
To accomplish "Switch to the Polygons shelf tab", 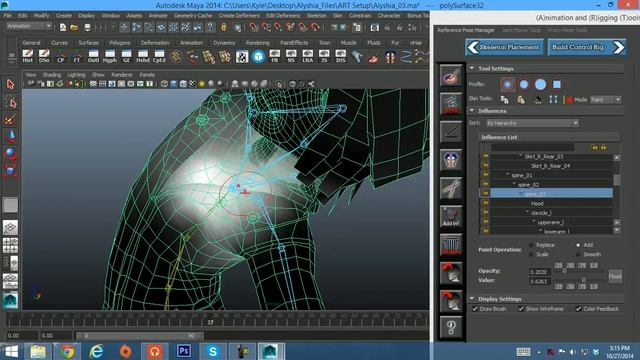I will (120, 42).
